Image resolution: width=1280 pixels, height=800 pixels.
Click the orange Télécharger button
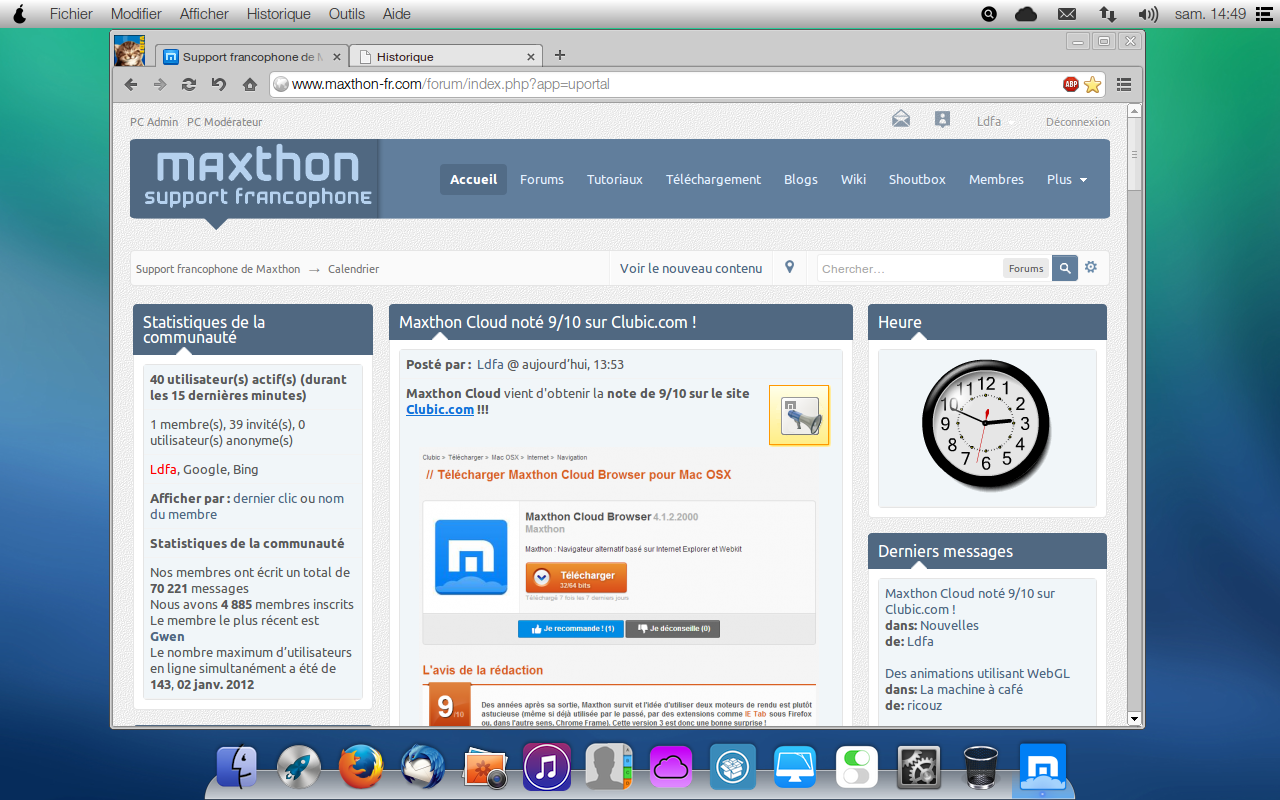tap(576, 578)
